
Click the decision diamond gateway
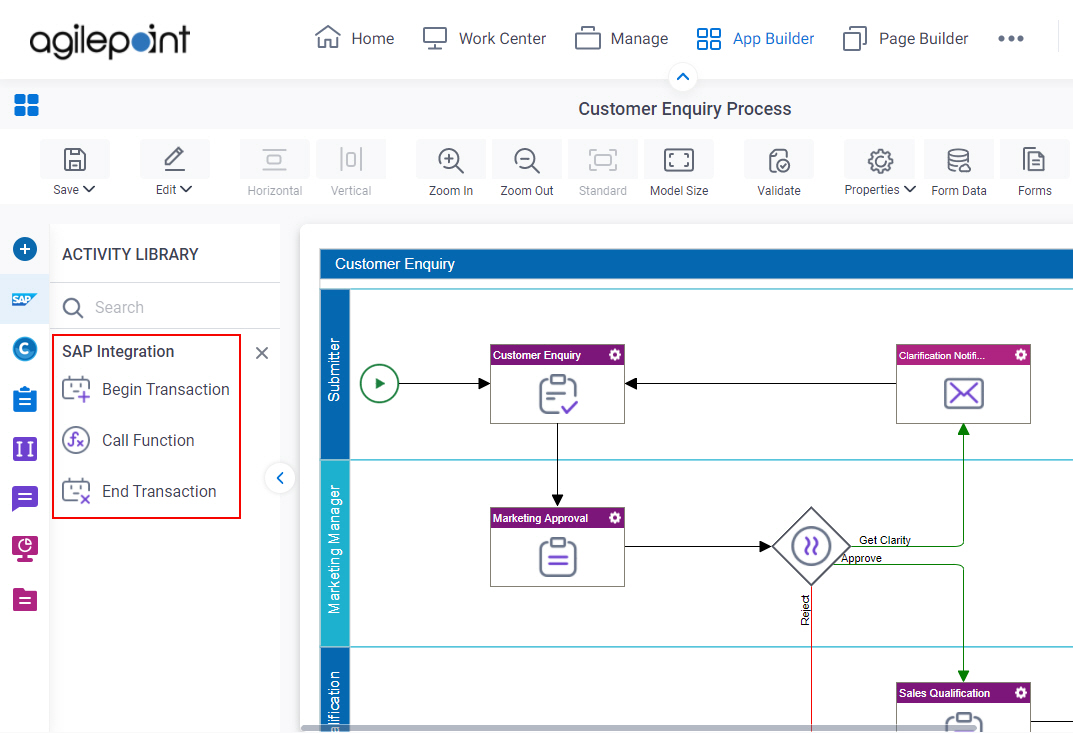pos(811,546)
